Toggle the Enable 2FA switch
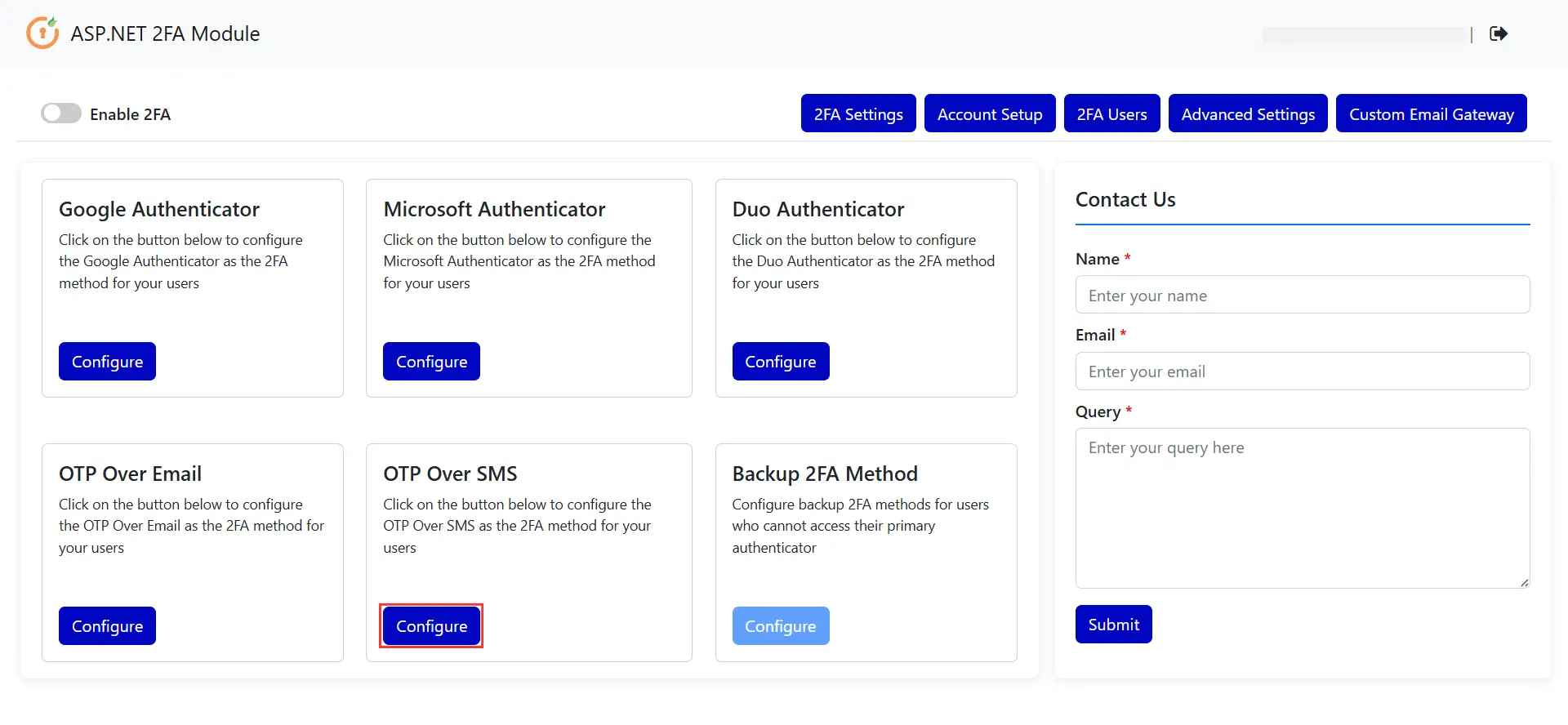This screenshot has height=725, width=1568. 61,113
